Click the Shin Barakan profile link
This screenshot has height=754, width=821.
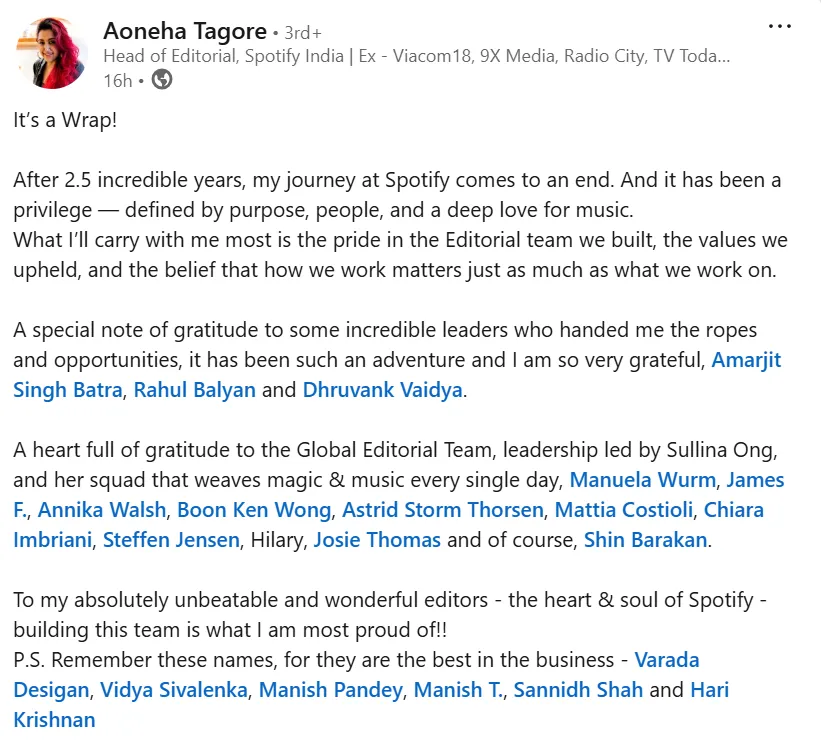(x=645, y=540)
